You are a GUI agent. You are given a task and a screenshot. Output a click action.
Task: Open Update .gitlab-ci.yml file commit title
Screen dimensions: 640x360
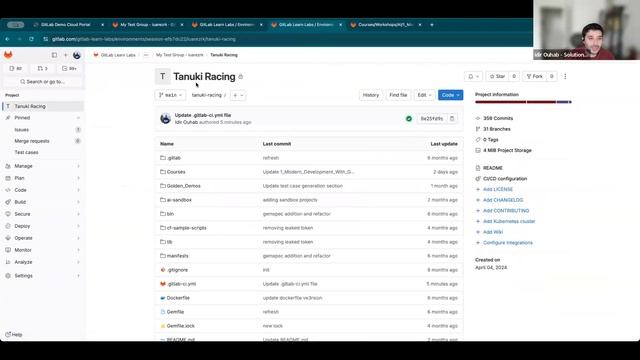tap(203, 115)
